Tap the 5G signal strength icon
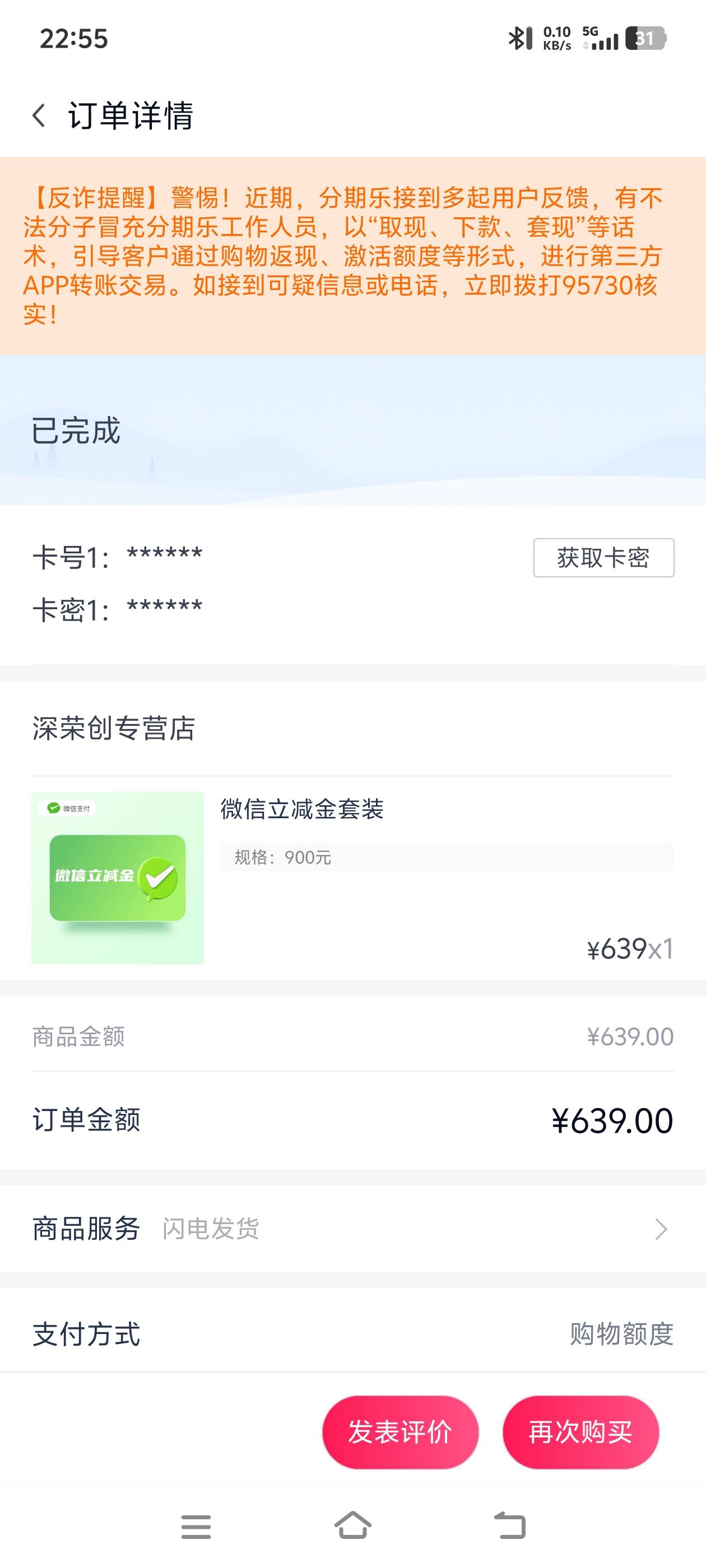Image resolution: width=706 pixels, height=1568 pixels. coord(600,38)
